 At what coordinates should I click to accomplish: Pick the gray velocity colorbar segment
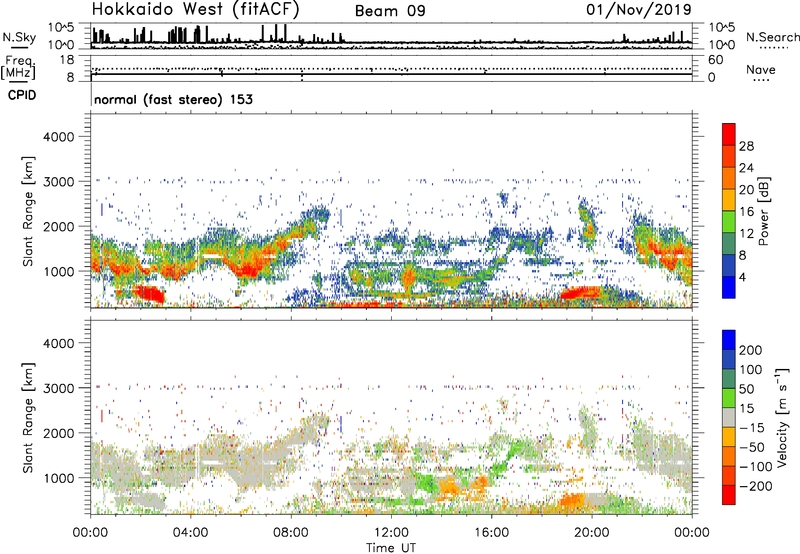[729, 417]
